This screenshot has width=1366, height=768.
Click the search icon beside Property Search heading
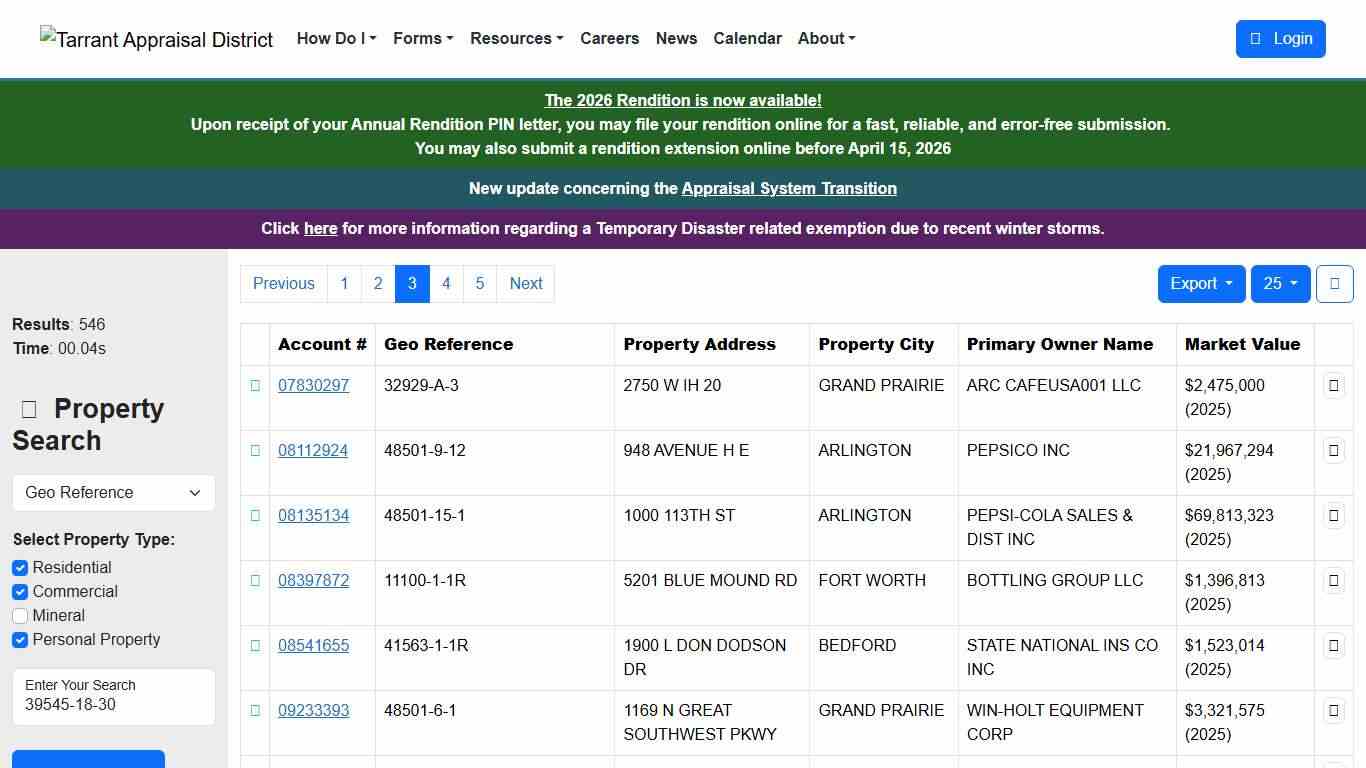[x=28, y=408]
